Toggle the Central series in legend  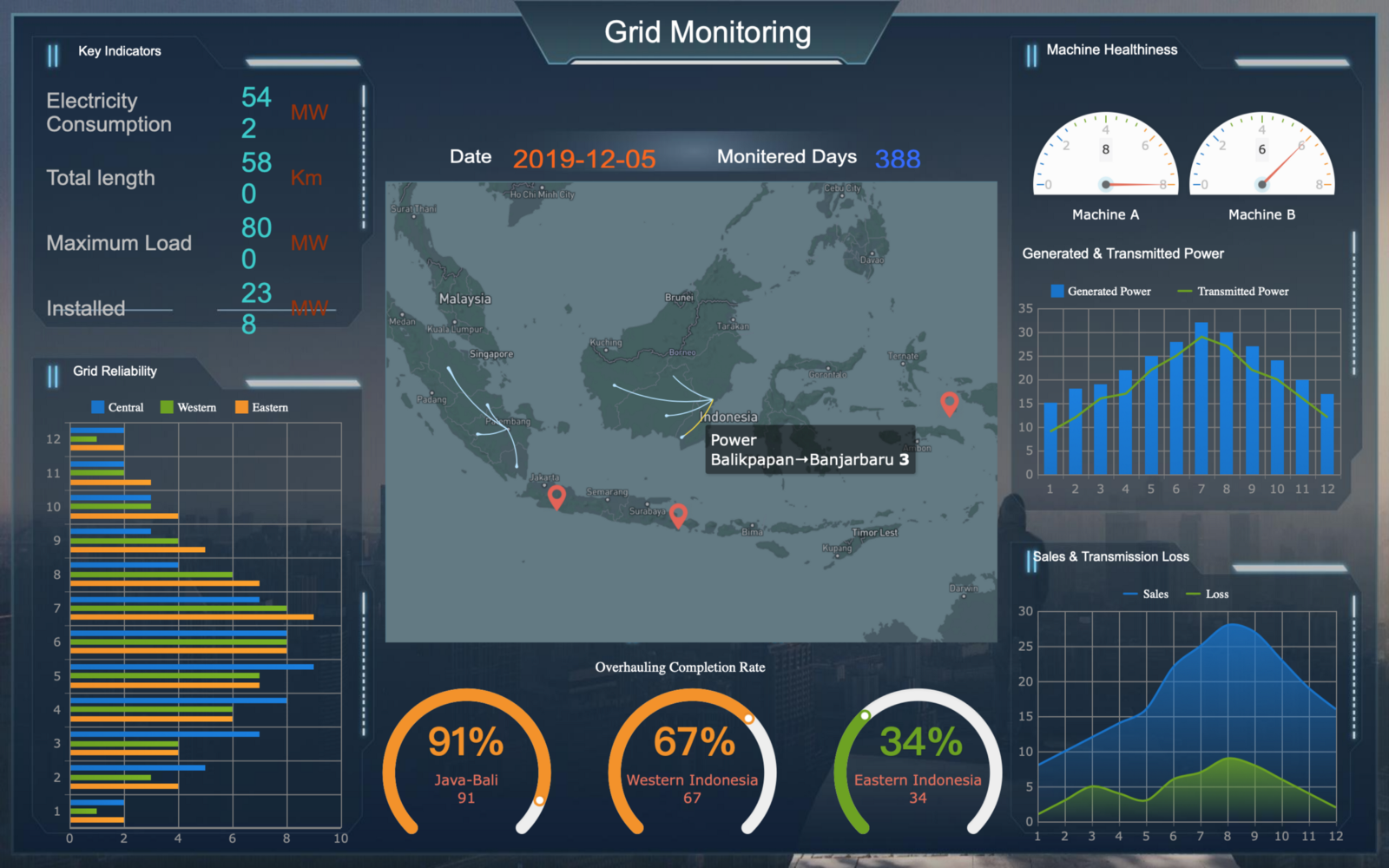[x=117, y=407]
